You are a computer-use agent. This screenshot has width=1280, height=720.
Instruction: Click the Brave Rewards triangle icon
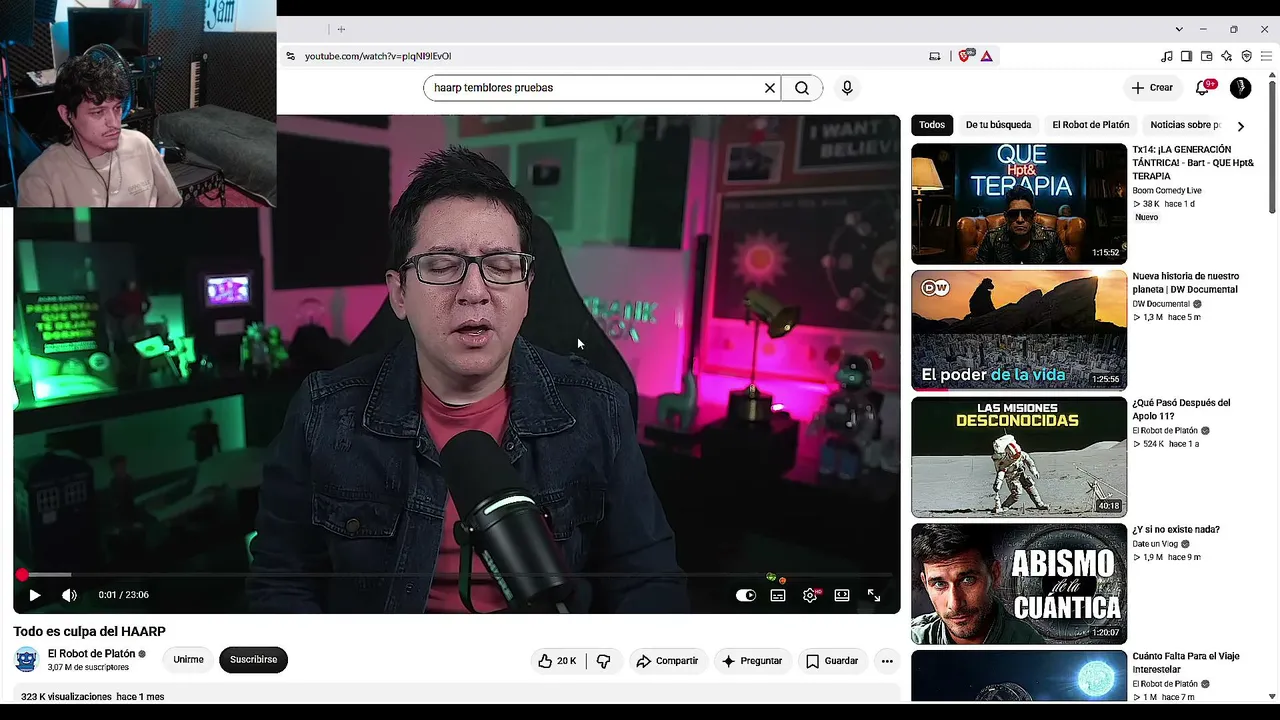987,56
